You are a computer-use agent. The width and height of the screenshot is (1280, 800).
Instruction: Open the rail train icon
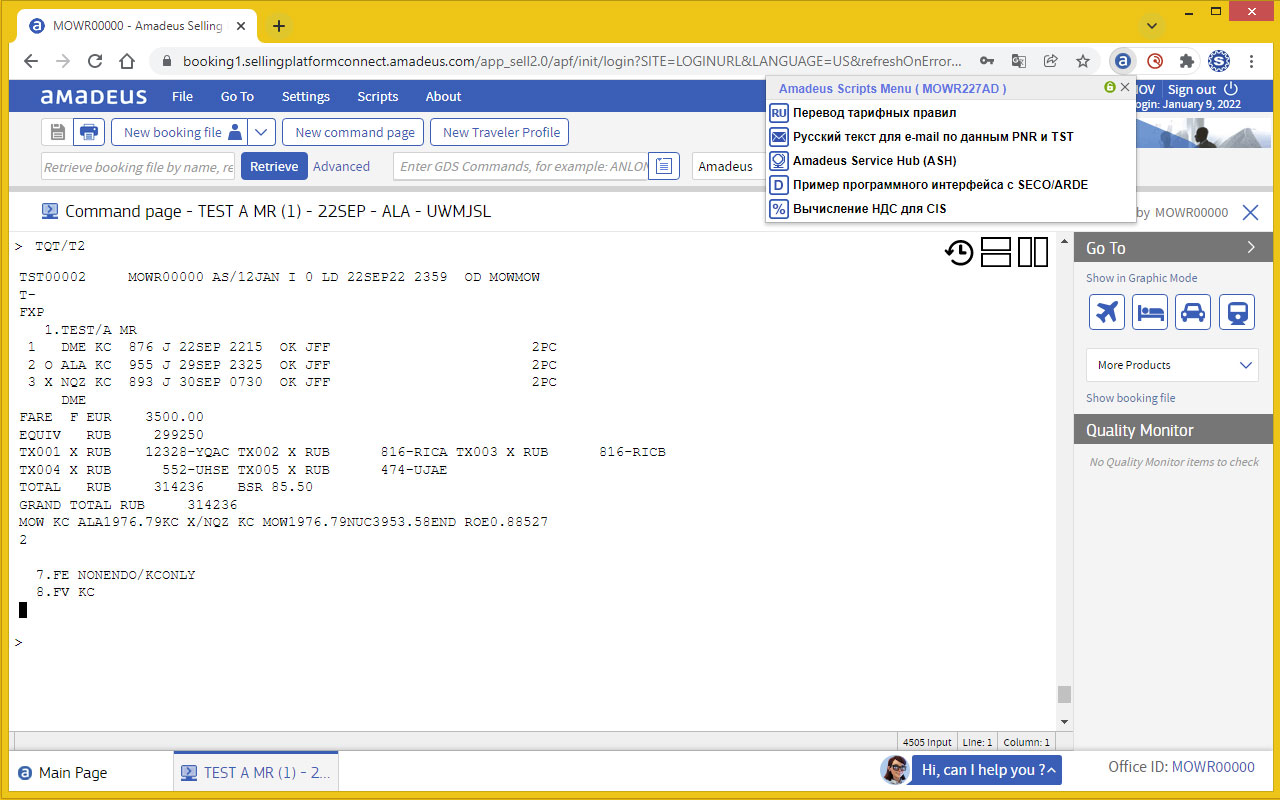pyautogui.click(x=1237, y=312)
